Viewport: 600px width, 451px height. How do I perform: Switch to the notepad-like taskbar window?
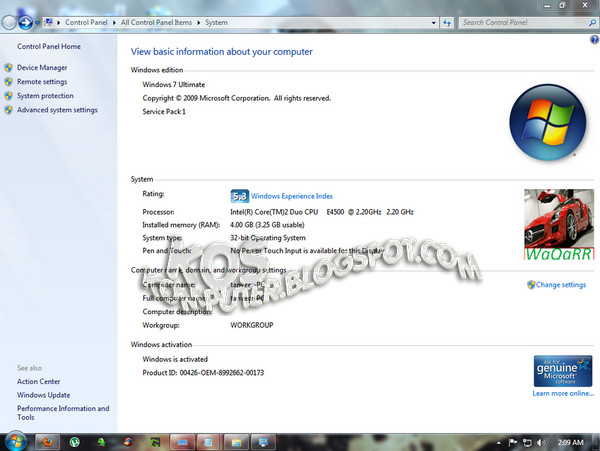(x=209, y=443)
